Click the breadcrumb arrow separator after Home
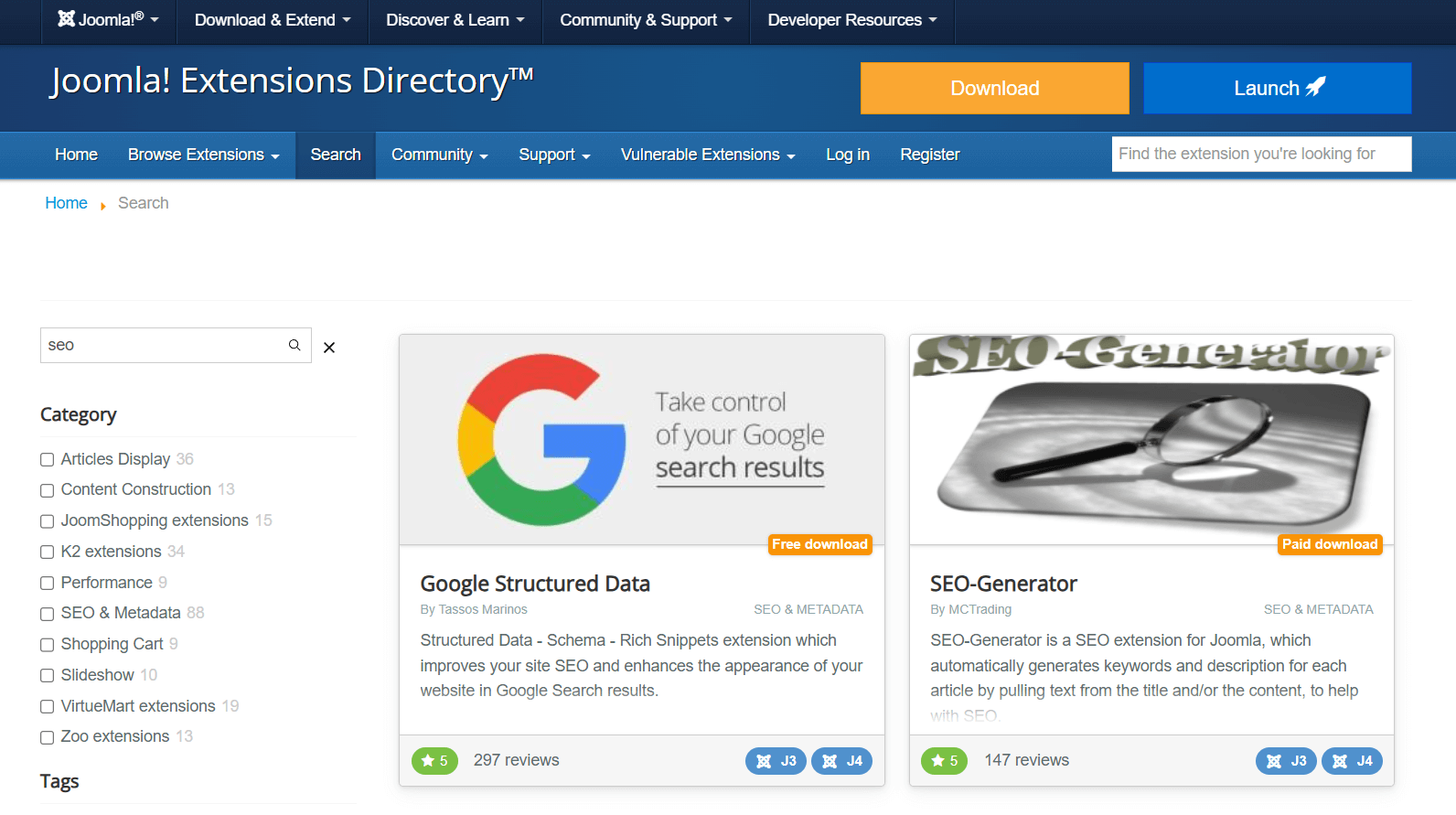This screenshot has width=1456, height=815. (103, 206)
